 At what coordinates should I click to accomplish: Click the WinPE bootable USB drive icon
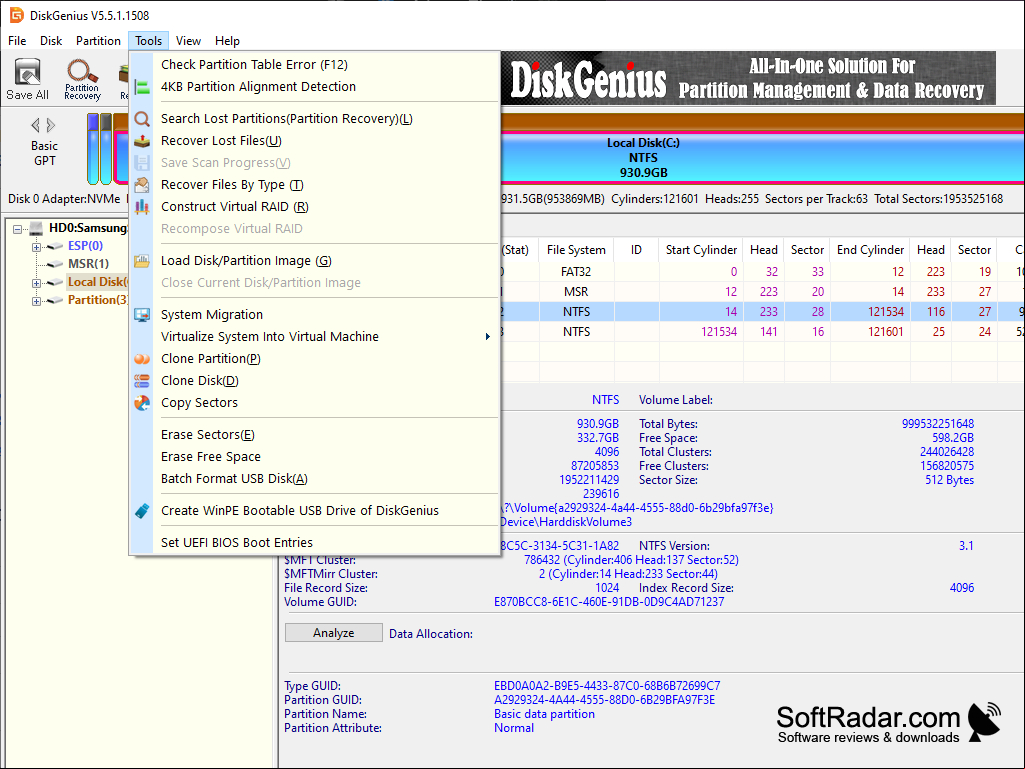pos(142,511)
